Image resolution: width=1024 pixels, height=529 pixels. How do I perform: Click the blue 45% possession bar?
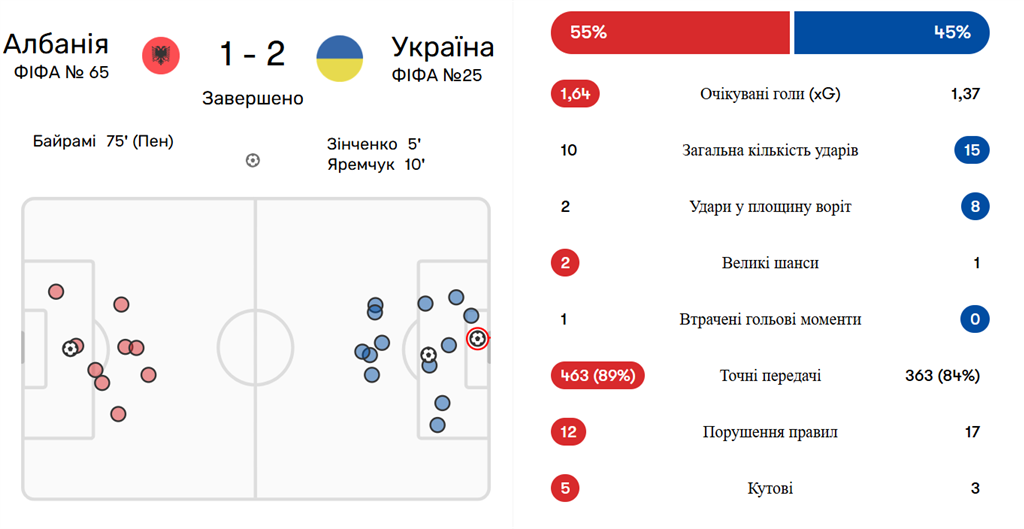coord(890,32)
